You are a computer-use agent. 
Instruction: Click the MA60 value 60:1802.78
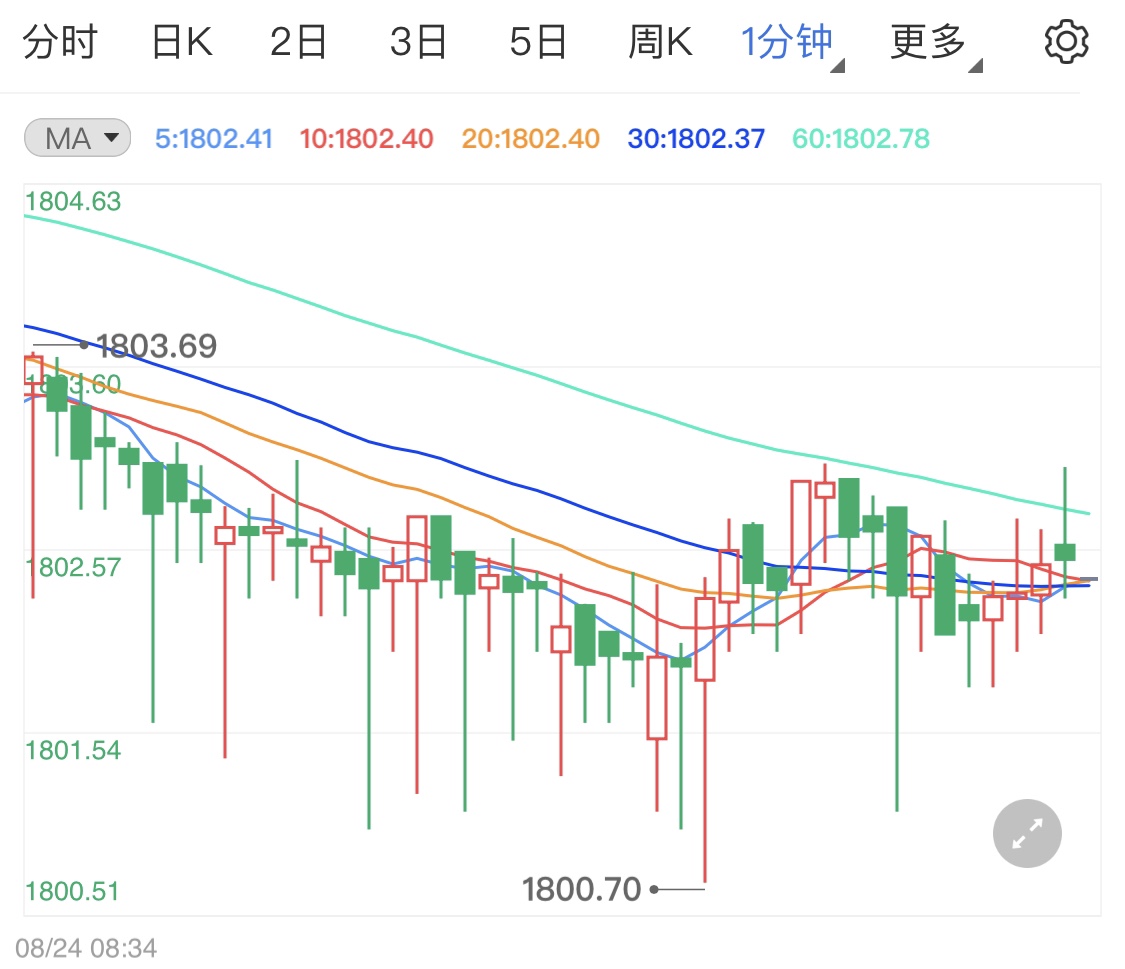[861, 138]
